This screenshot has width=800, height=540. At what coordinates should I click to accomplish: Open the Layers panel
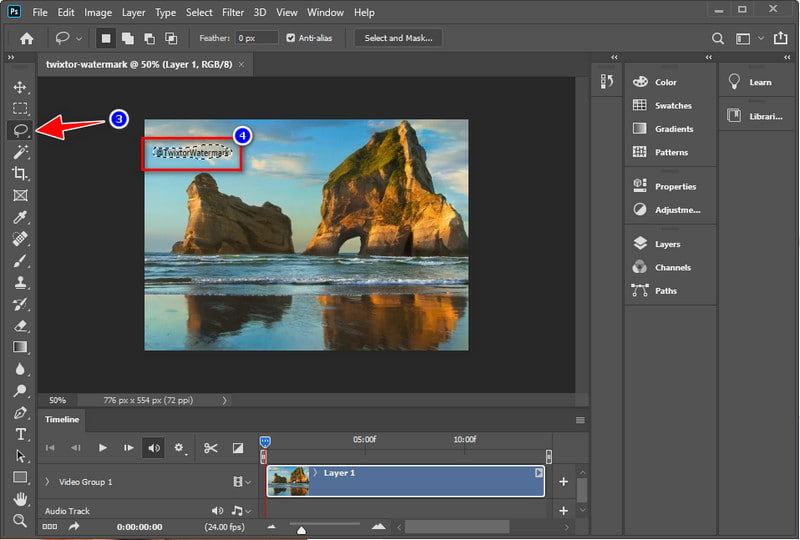point(667,244)
